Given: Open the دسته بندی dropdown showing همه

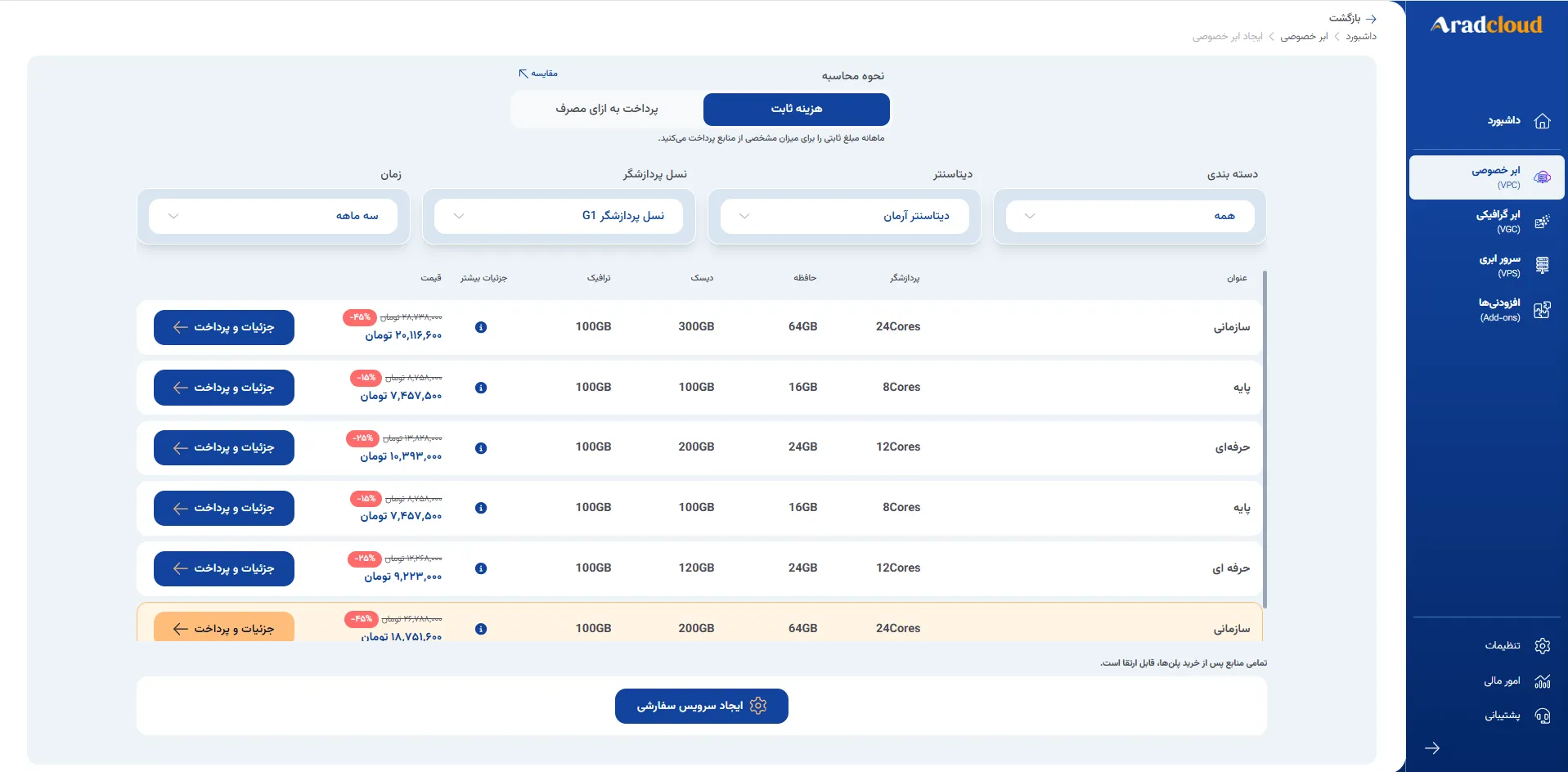Looking at the screenshot, I should pyautogui.click(x=1130, y=216).
